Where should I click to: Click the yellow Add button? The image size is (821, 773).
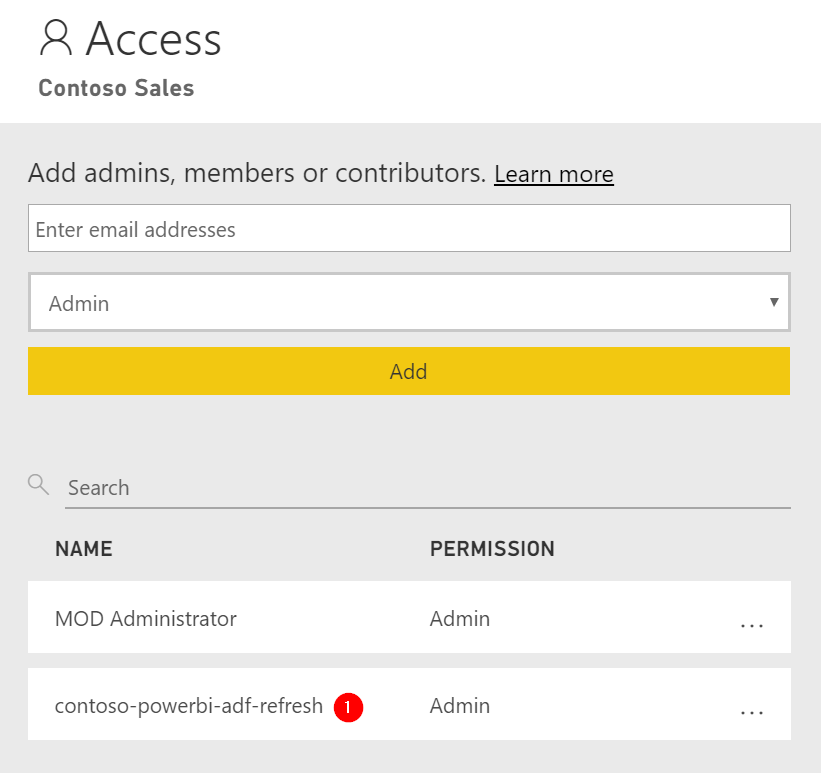coord(409,371)
